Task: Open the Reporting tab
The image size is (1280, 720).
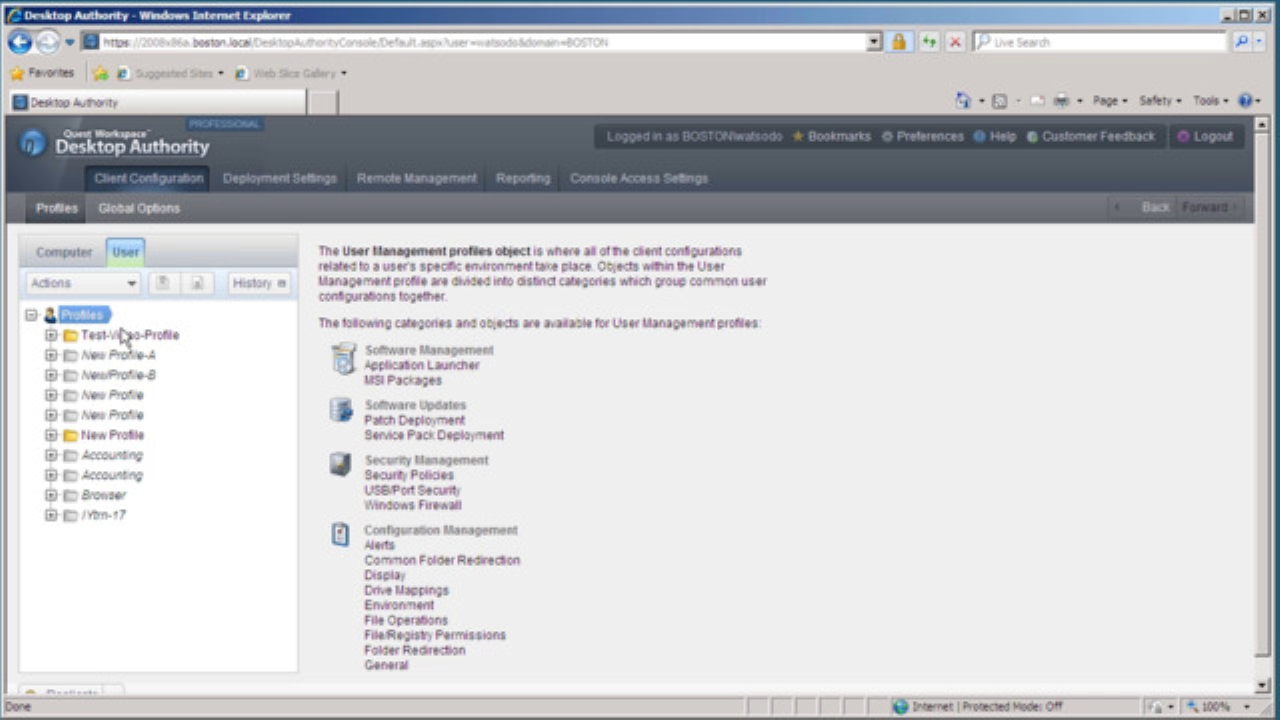Action: point(523,178)
